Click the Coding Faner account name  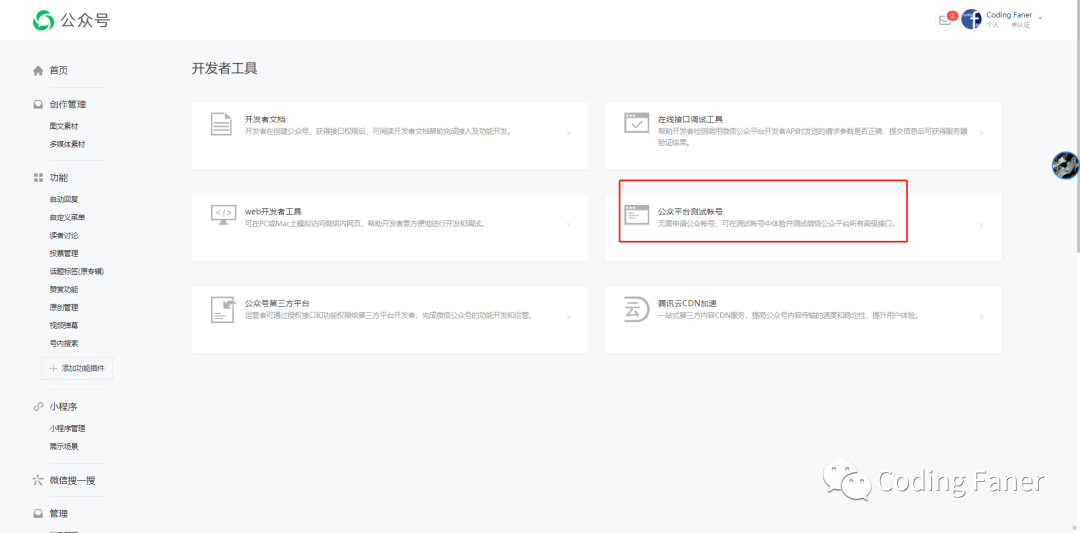tap(1009, 14)
